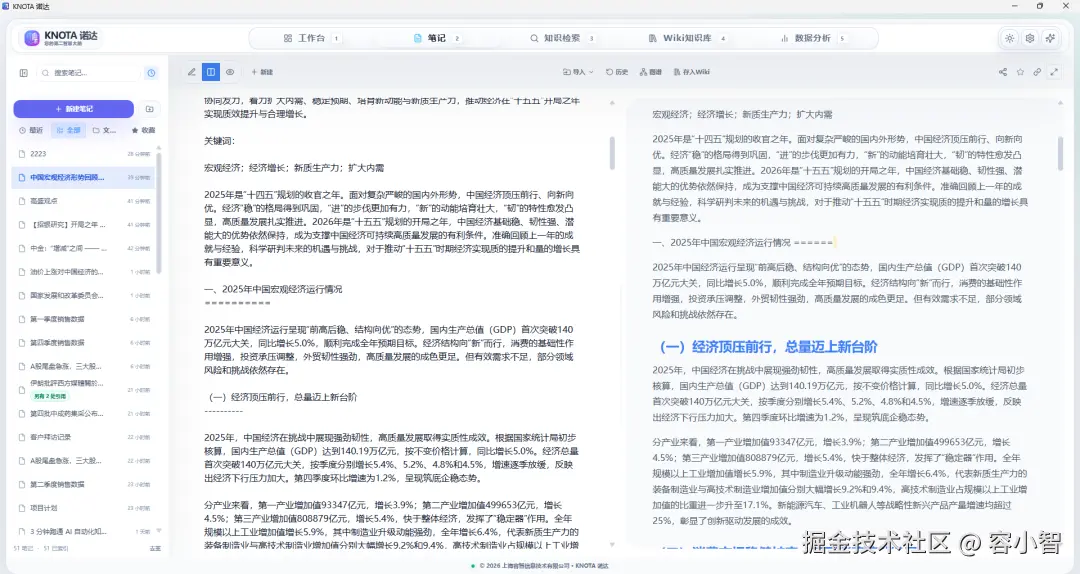Click the AI sparkle icon at top right
The height and width of the screenshot is (574, 1080).
pos(1050,38)
